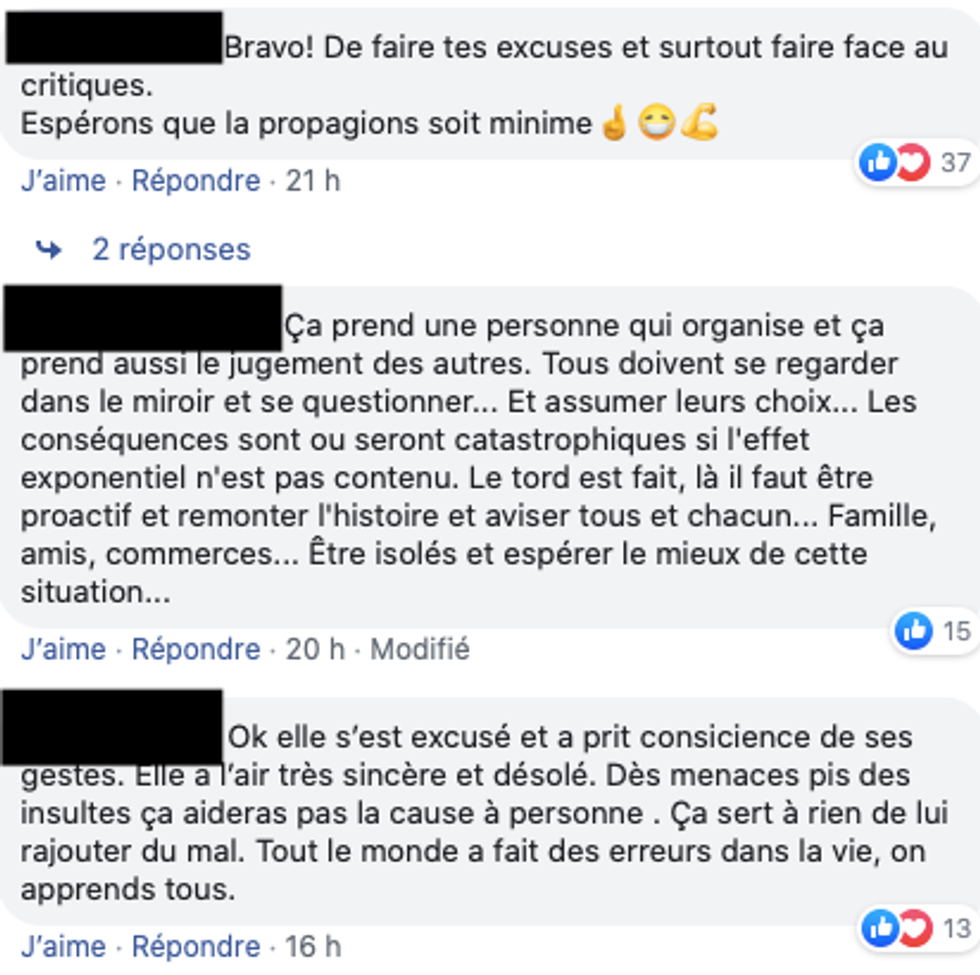The height and width of the screenshot is (975, 980).
Task: Expand the 2 réponses thread
Action: (x=171, y=249)
